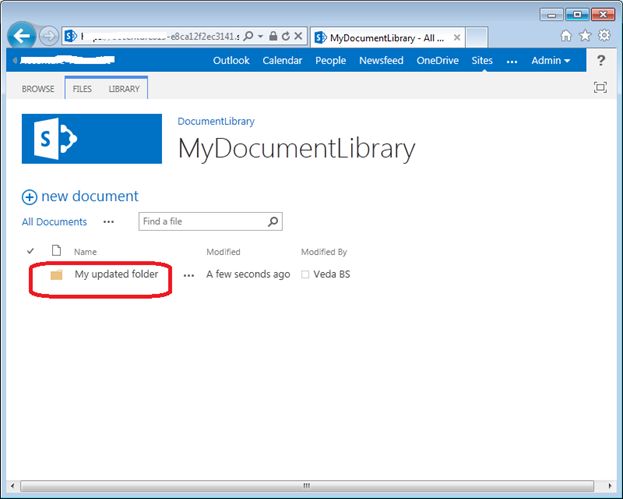Switch to the FILES ribbon tab
Viewport: 623px width, 499px height.
[82, 89]
